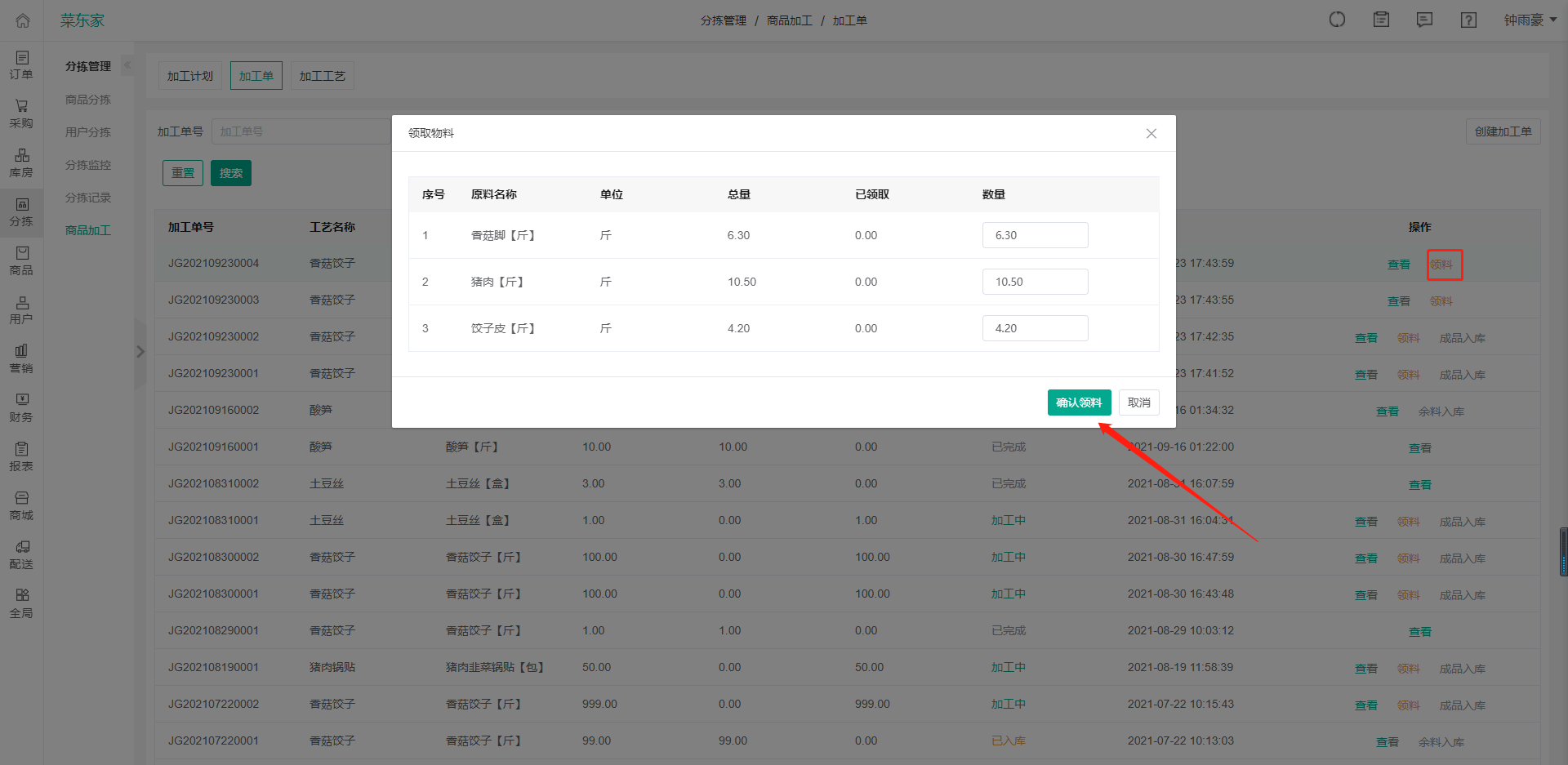Open the 订单 orders sidebar icon
Screen dimensions: 1568x765
click(22, 64)
